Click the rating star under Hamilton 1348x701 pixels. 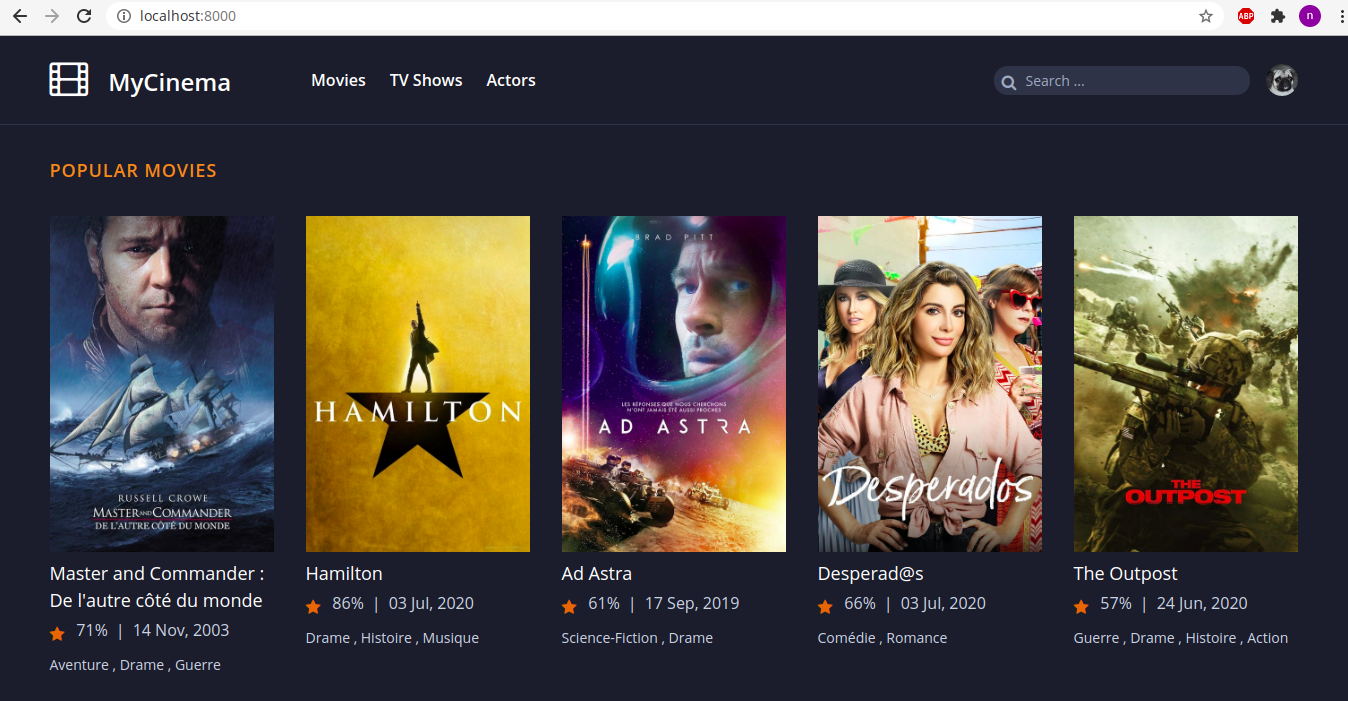313,606
